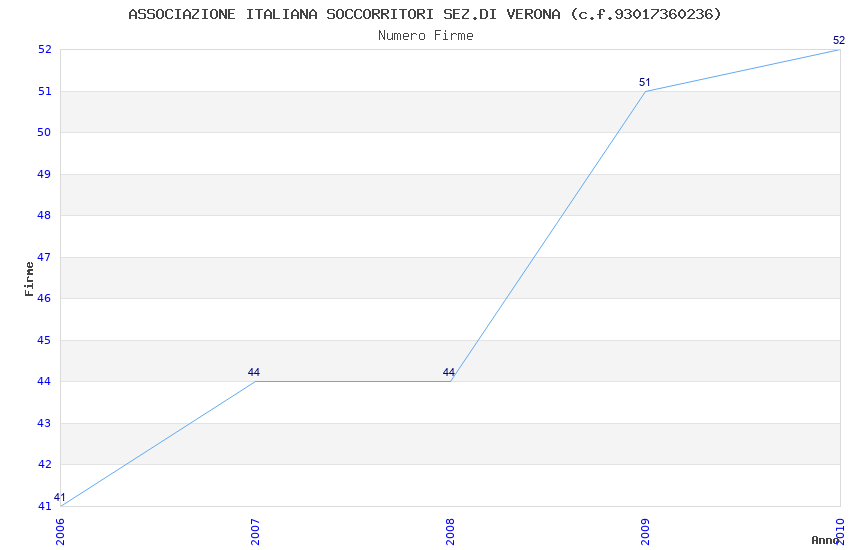Click the y-axis tick value 47
Viewport: 850px width, 550px height.
point(44,257)
